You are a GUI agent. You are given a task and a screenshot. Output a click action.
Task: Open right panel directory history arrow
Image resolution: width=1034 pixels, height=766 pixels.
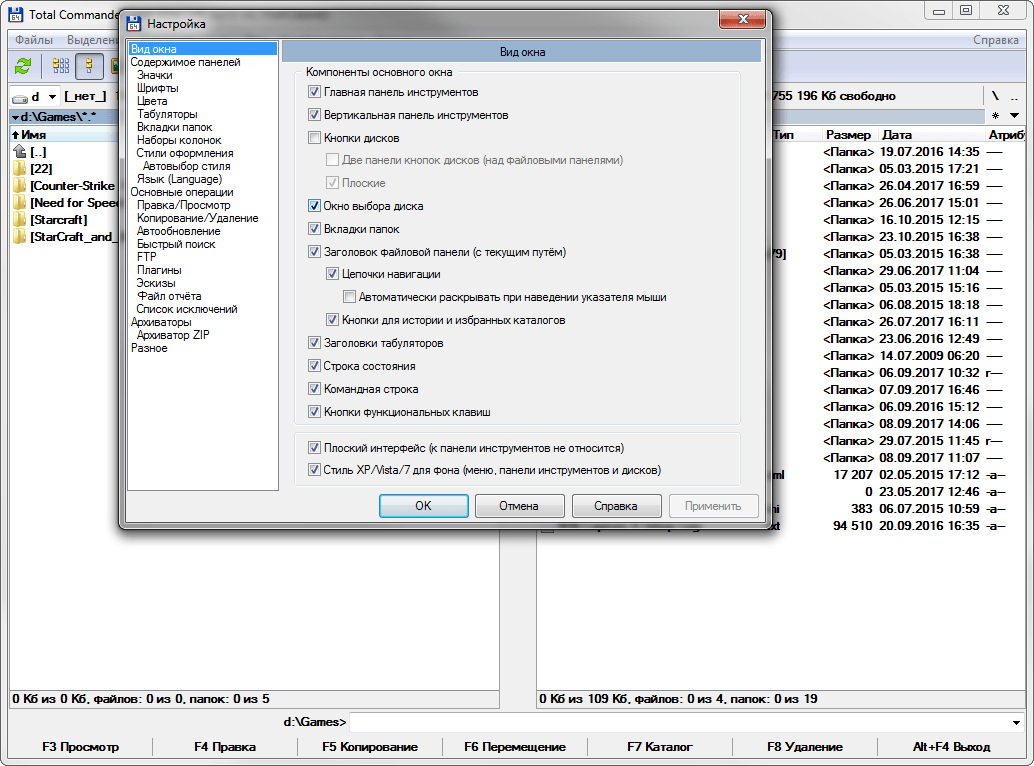[x=1014, y=116]
